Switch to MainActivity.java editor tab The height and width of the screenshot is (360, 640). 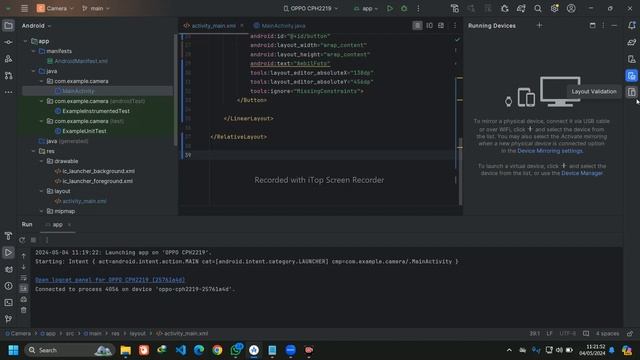280,25
